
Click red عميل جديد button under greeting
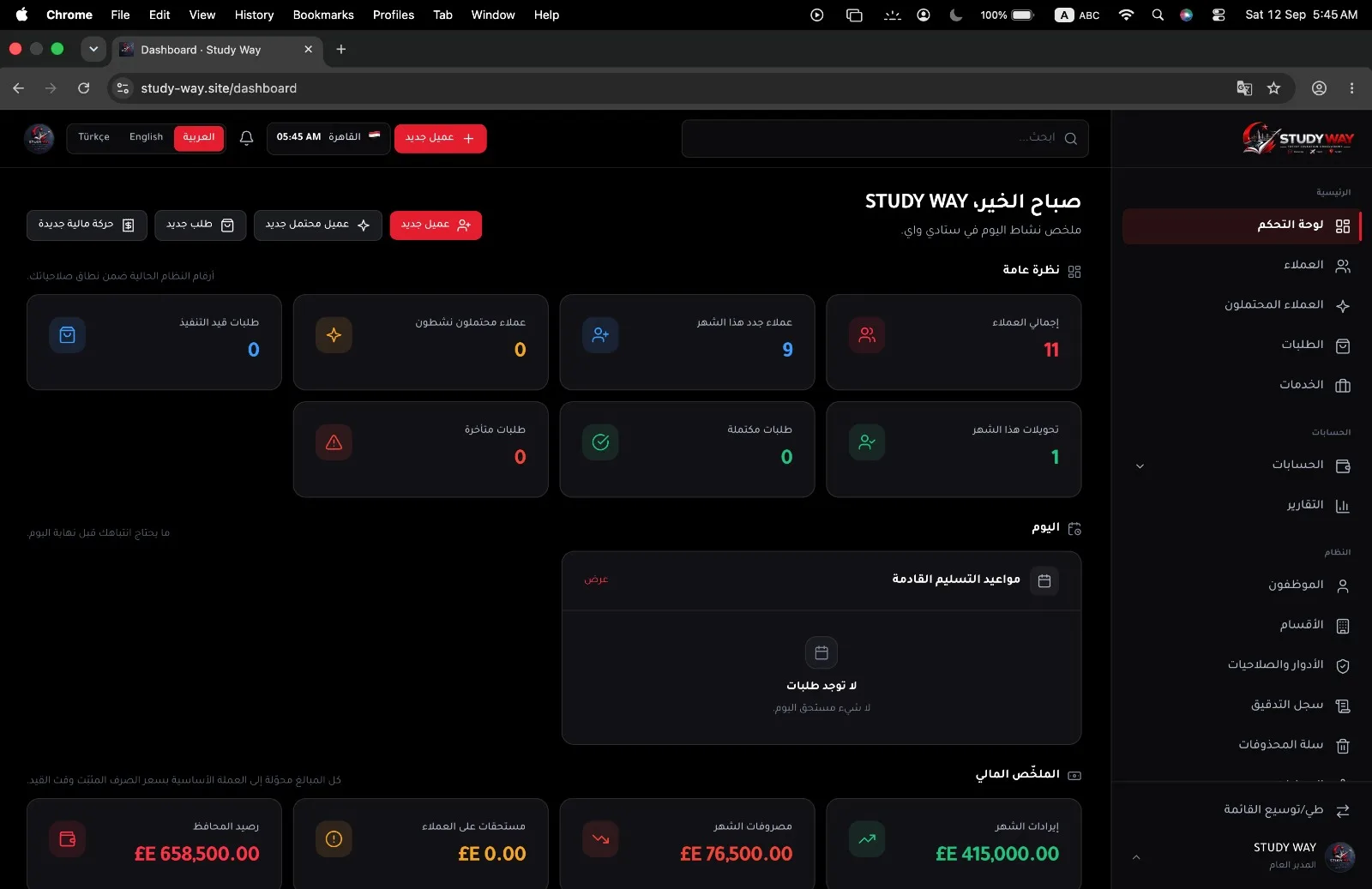tap(436, 225)
